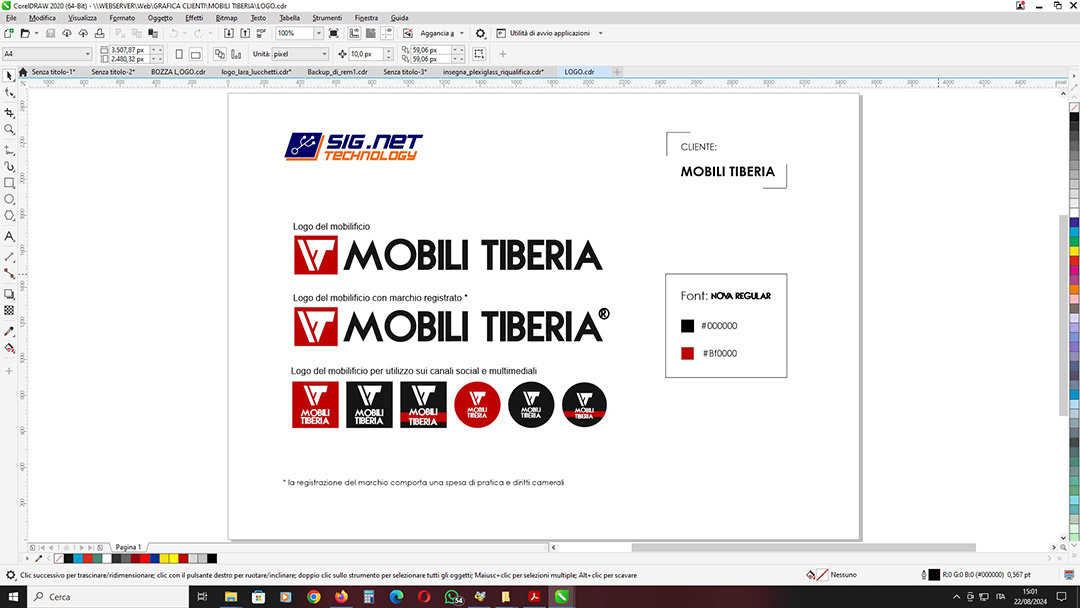Select the Rectangle tool
Image resolution: width=1080 pixels, height=608 pixels.
[9, 183]
